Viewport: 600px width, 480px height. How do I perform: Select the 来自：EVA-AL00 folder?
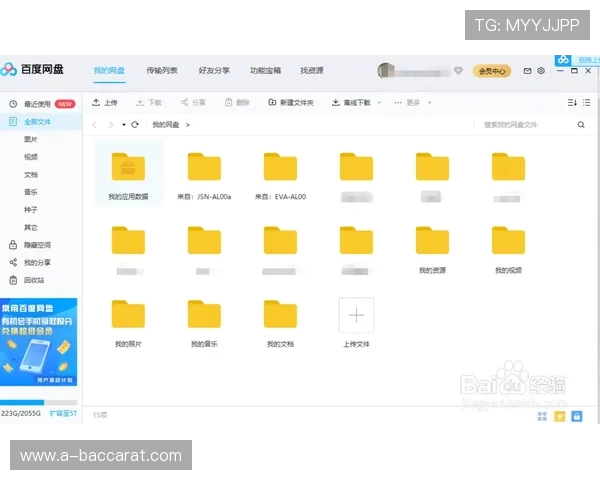point(280,176)
